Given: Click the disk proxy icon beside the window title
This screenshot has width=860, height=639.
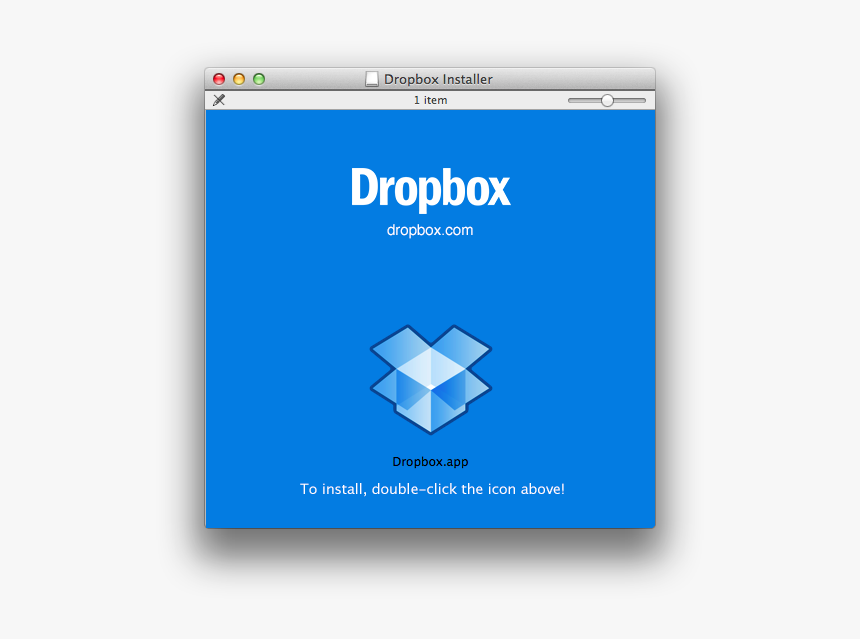Looking at the screenshot, I should pyautogui.click(x=372, y=79).
